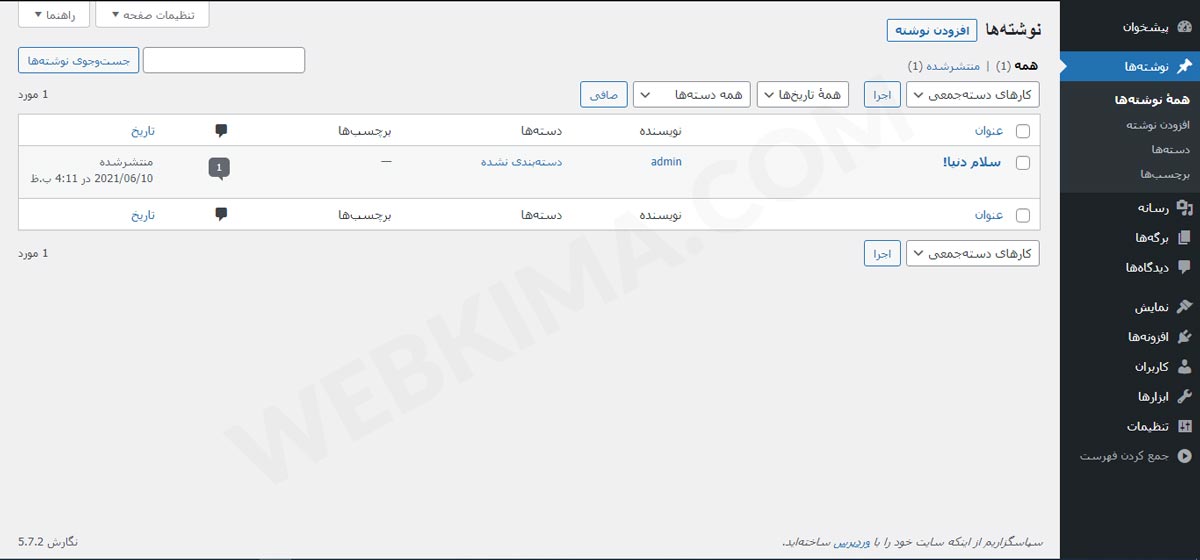Open نمایش appearance brush icon

point(1184,307)
